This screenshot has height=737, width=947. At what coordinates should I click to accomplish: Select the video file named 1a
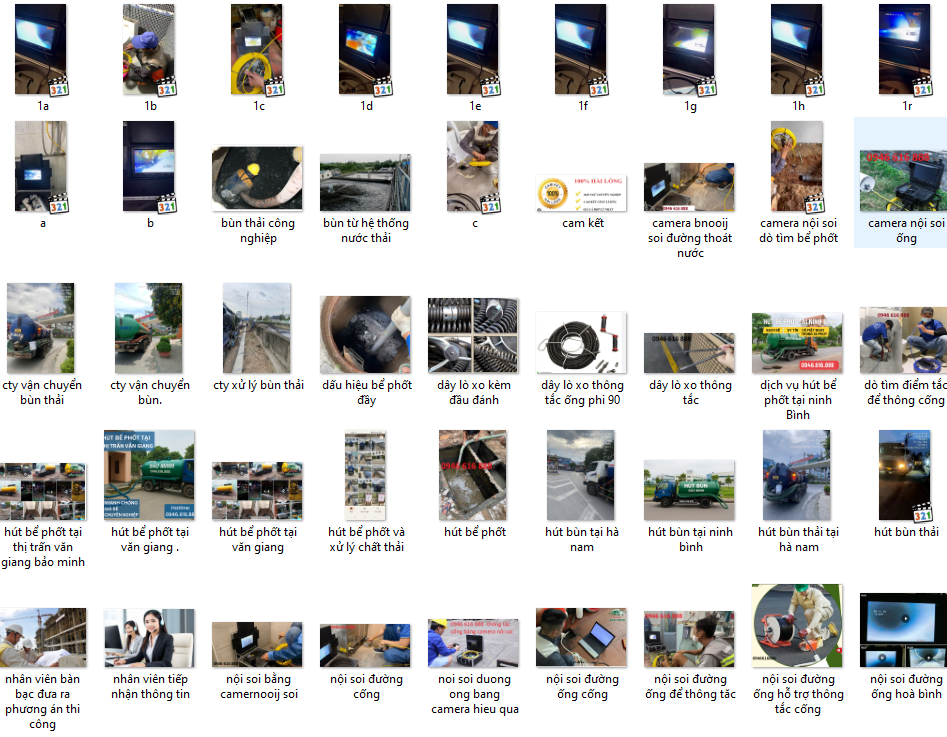(41, 50)
